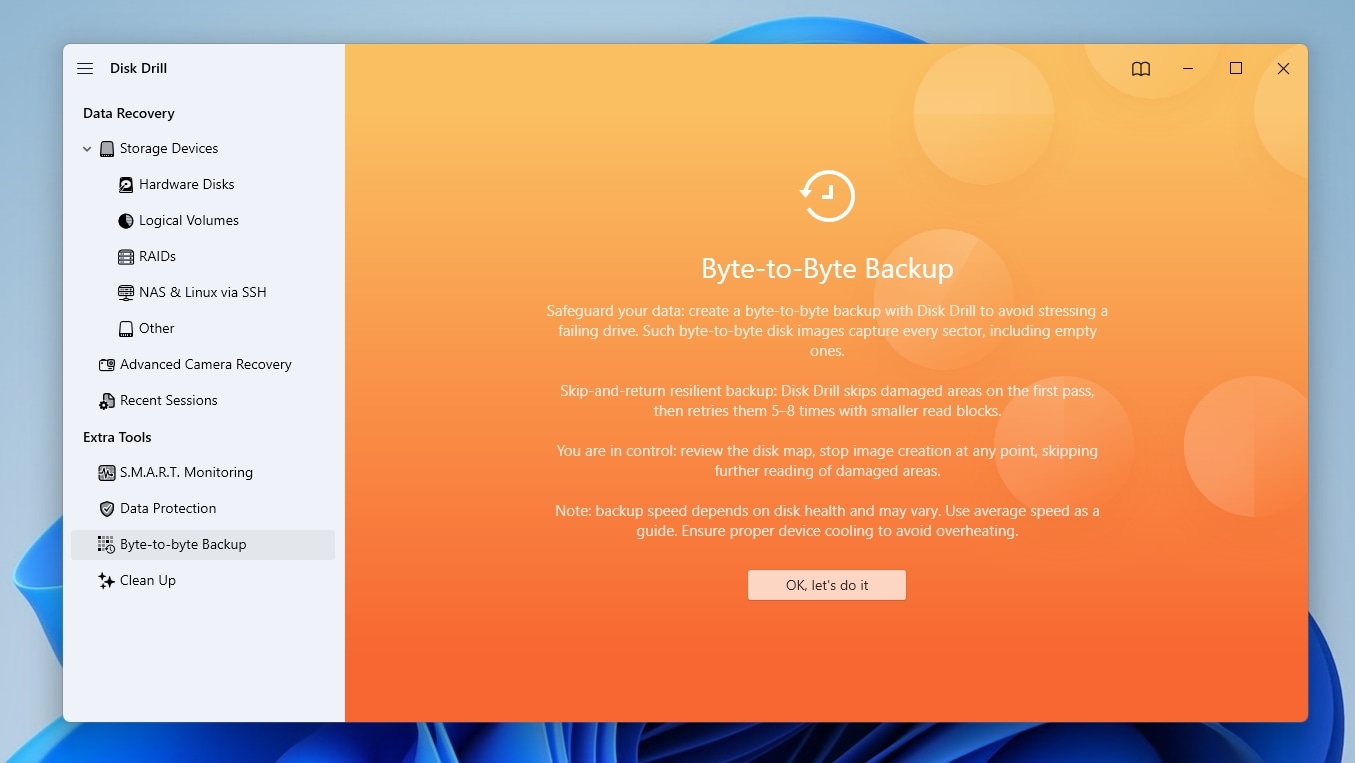Select the Hardware Disks icon
1355x763 pixels.
(125, 184)
